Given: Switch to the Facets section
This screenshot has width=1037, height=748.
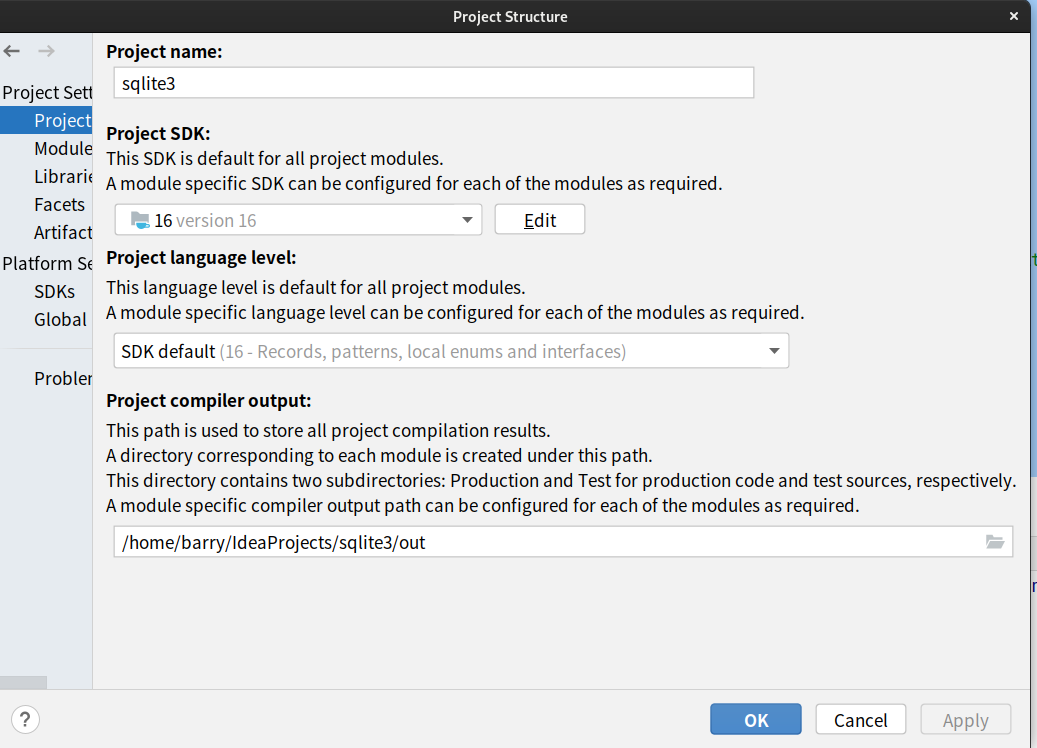Looking at the screenshot, I should (59, 204).
